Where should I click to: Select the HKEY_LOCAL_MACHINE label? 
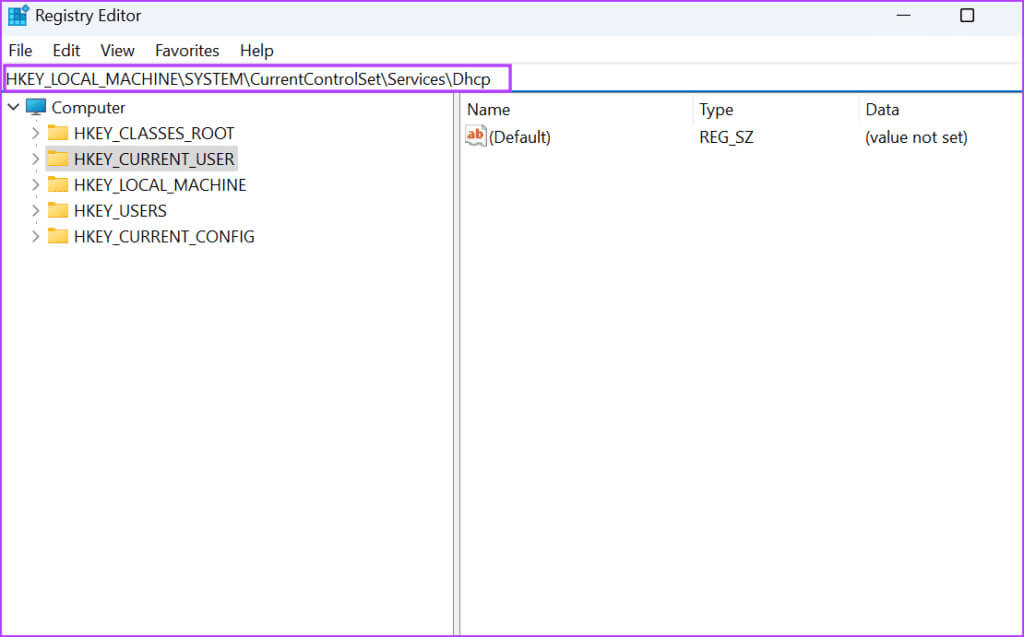coord(160,185)
